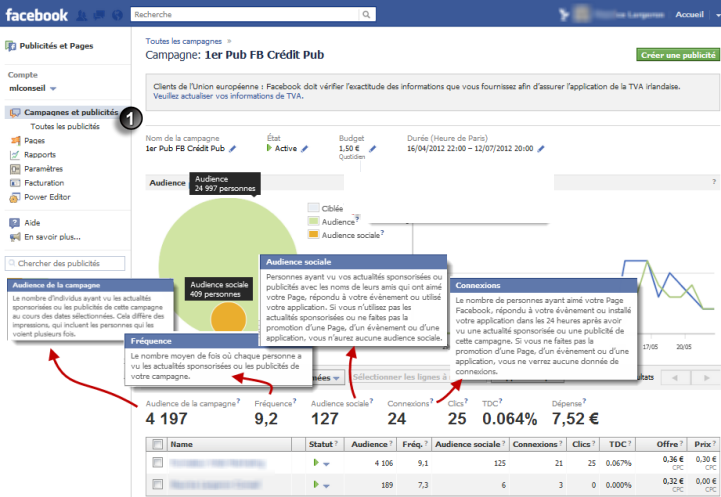This screenshot has width=721, height=497.
Task: Click the orange Audience sociale circle in chart
Action: coord(229,318)
